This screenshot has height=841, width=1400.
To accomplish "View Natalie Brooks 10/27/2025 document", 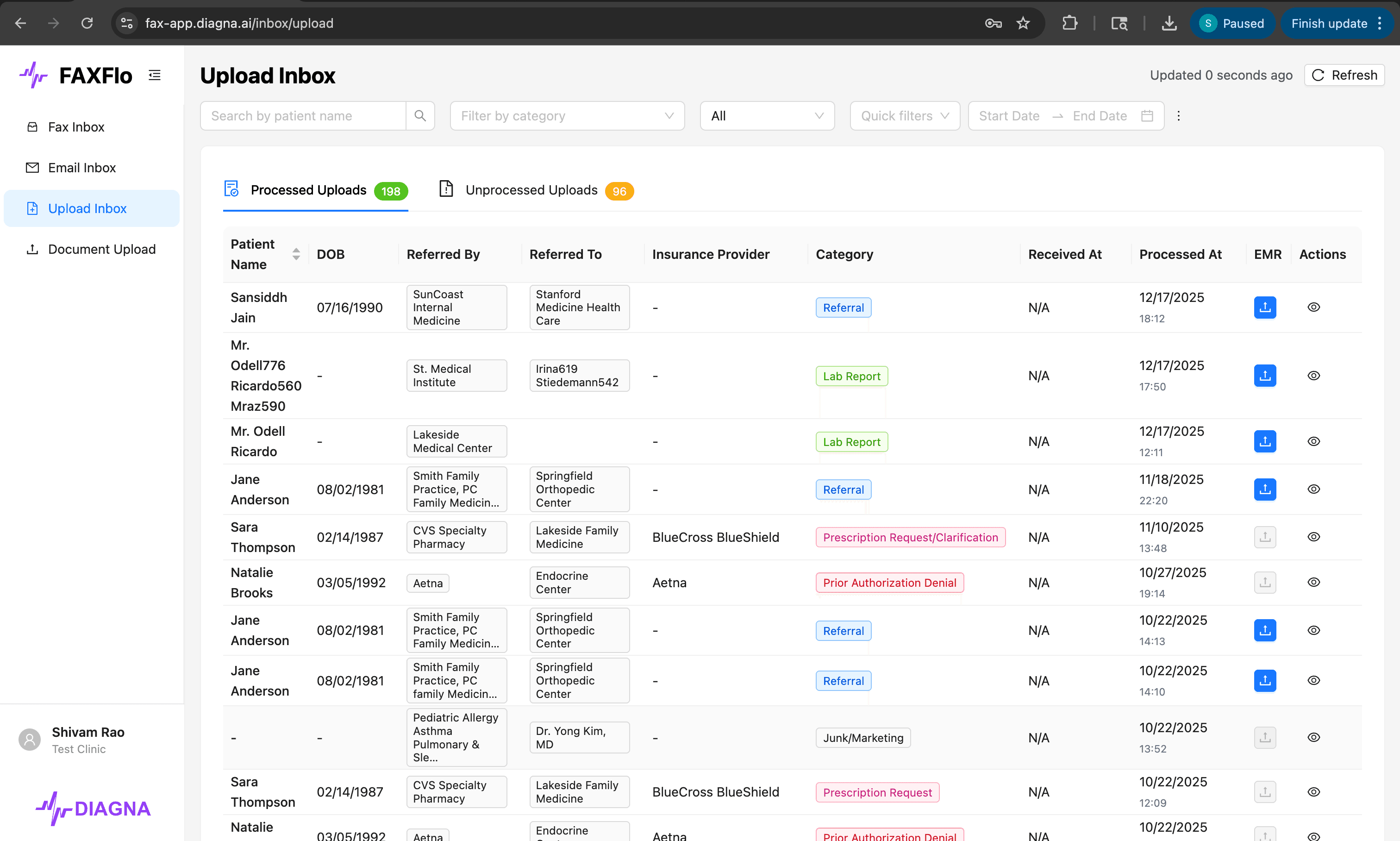I will [1313, 582].
